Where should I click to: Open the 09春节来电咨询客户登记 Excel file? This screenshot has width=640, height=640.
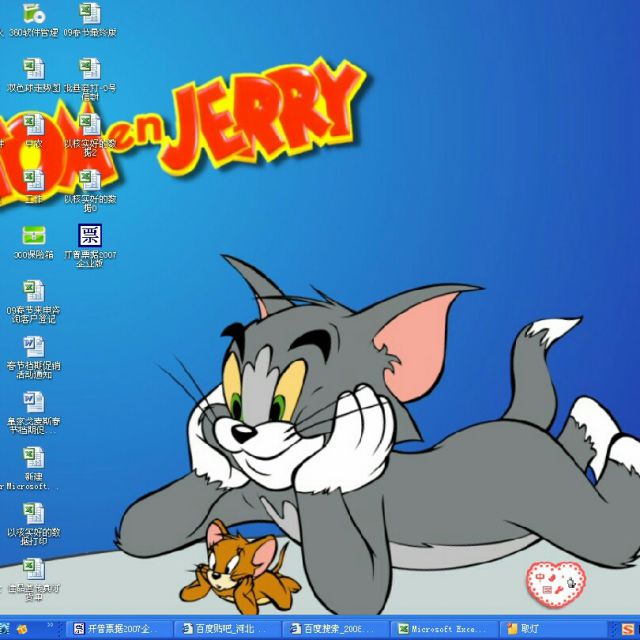34,291
